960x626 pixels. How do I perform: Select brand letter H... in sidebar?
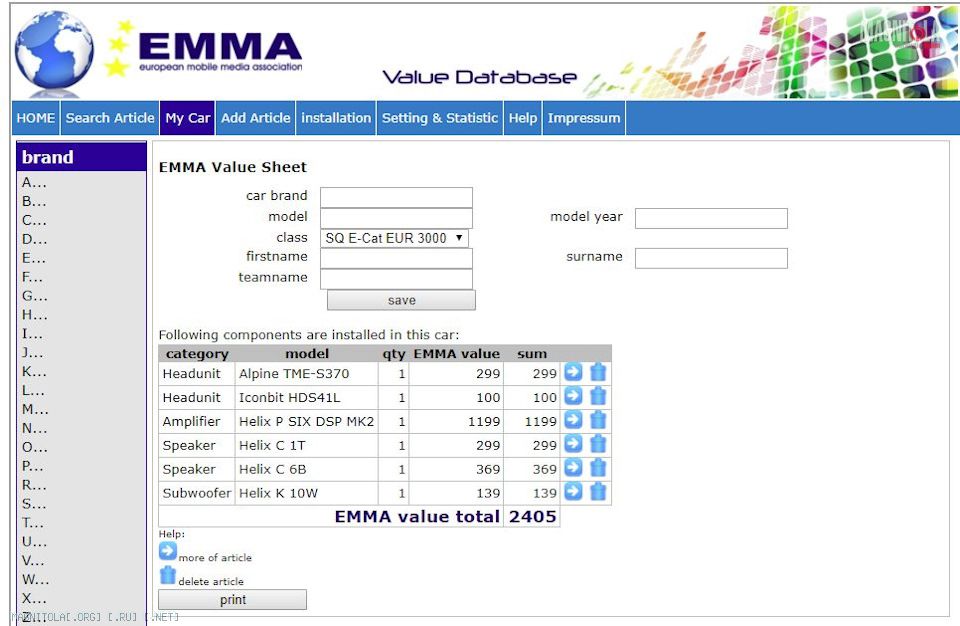pos(35,315)
